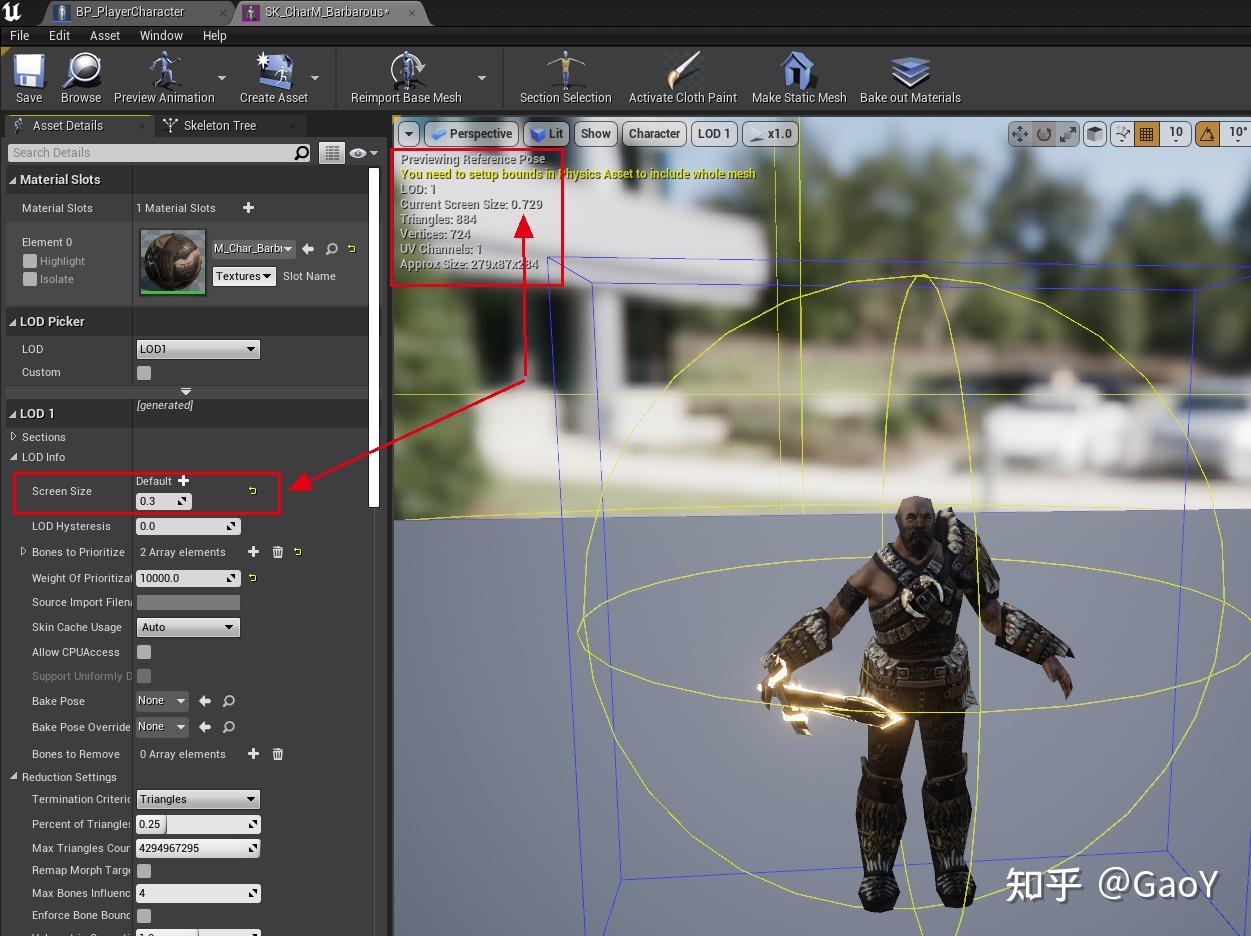Open the LOD Picker dropdown showing LOD1
1251x936 pixels.
pos(197,349)
